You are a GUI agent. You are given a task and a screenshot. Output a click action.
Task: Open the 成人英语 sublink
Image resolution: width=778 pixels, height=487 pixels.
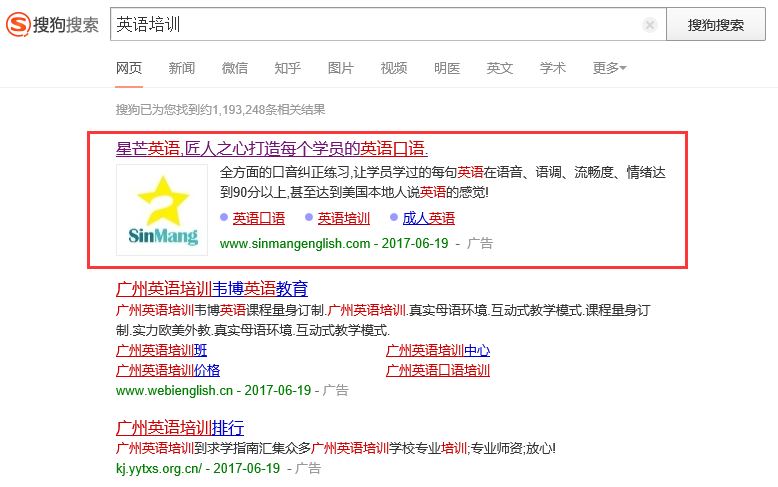point(429,218)
